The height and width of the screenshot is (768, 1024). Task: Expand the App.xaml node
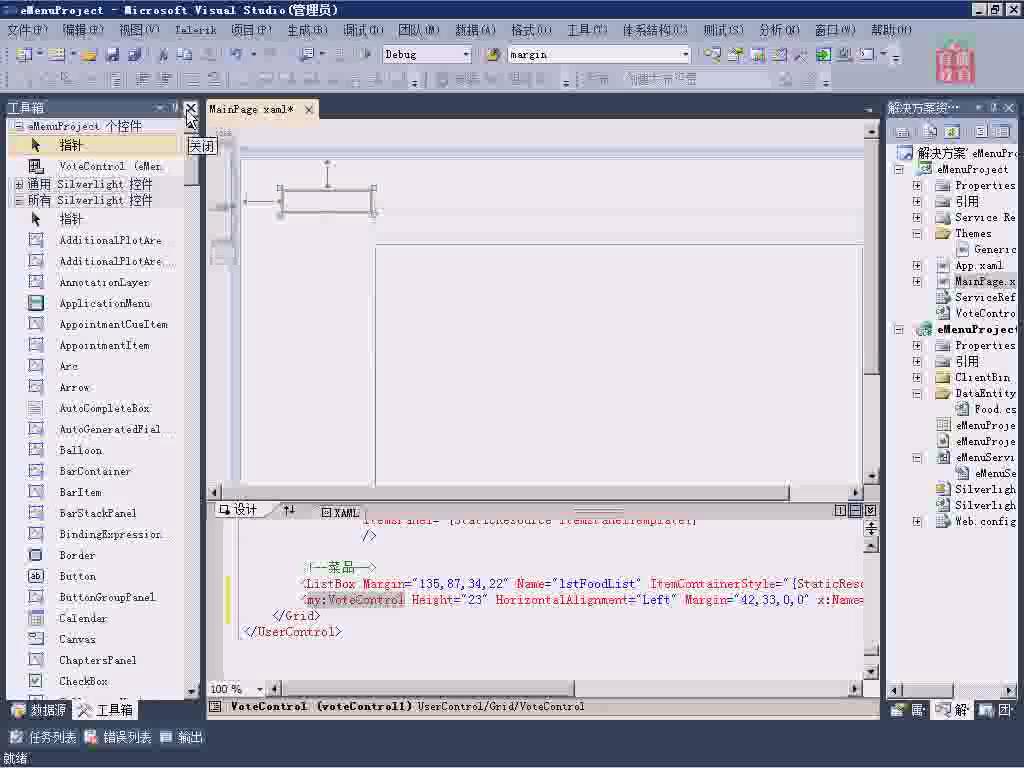pos(917,266)
